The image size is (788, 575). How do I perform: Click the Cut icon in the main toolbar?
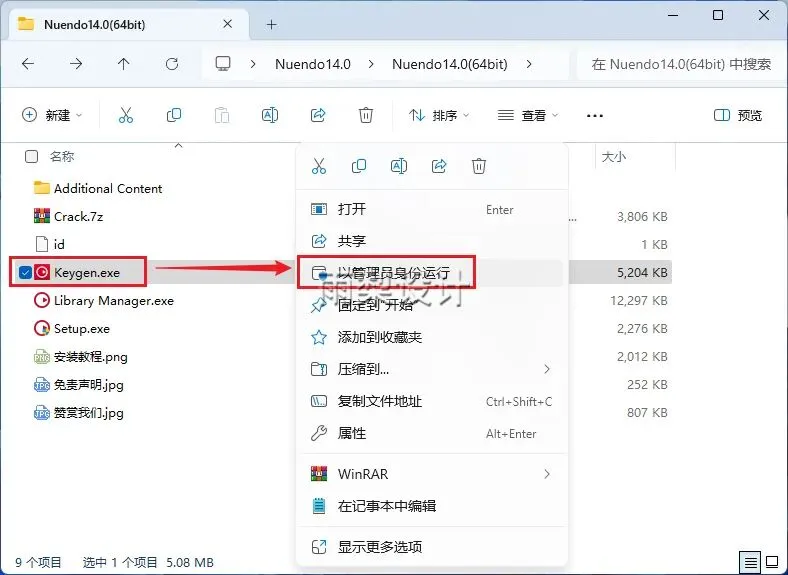[x=126, y=115]
